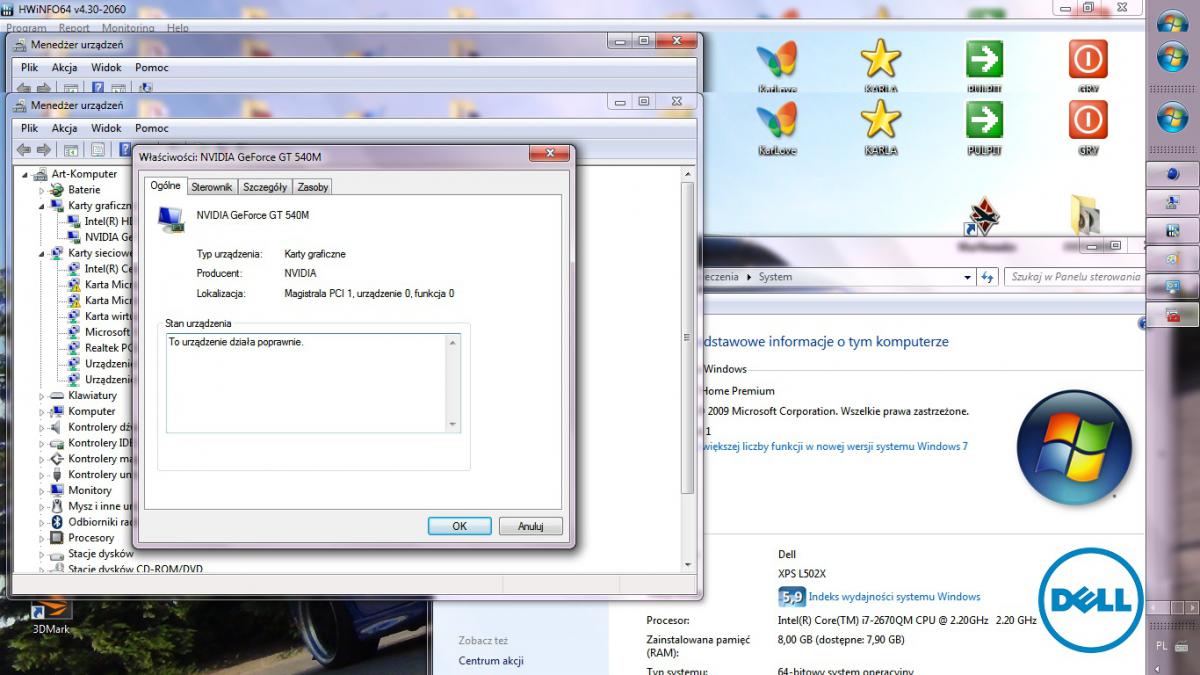The width and height of the screenshot is (1200, 675).
Task: Expand the Kontrolery dźw tree node
Action: click(43, 427)
